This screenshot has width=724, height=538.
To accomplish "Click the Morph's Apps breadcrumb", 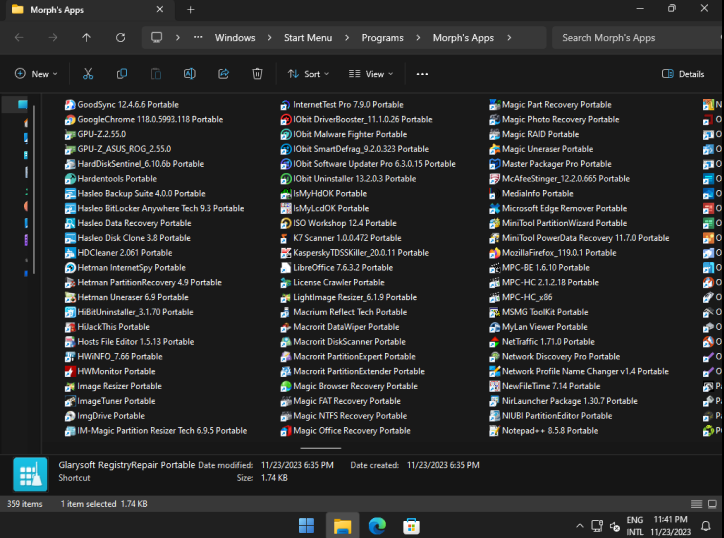I will click(463, 37).
